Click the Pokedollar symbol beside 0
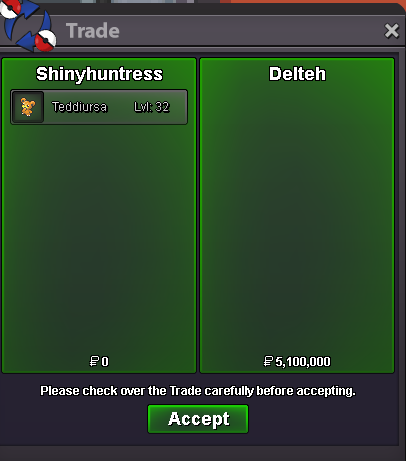Screen dimensions: 406x461 pos(95,361)
